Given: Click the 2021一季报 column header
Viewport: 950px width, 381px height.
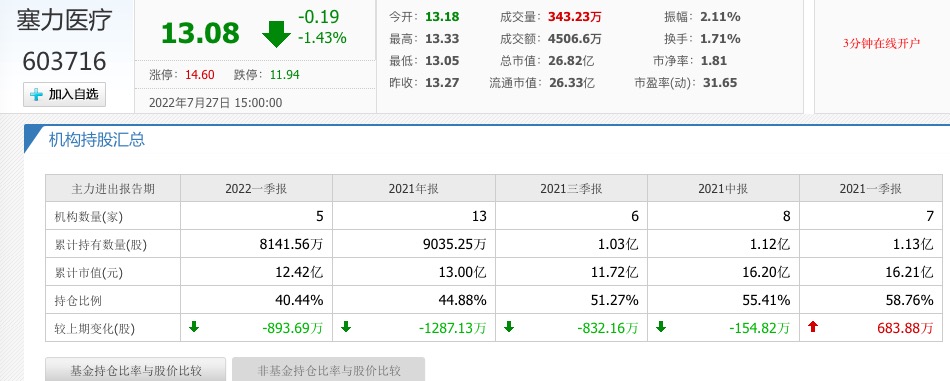Looking at the screenshot, I should pyautogui.click(x=871, y=189).
